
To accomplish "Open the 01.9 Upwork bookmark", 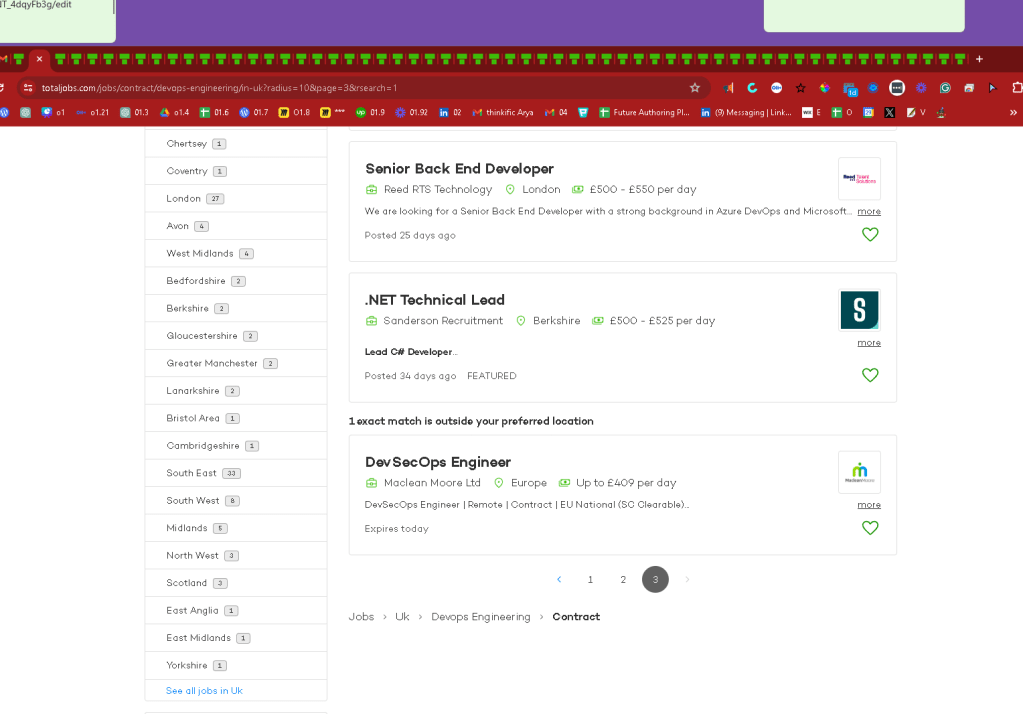I will tap(370, 112).
